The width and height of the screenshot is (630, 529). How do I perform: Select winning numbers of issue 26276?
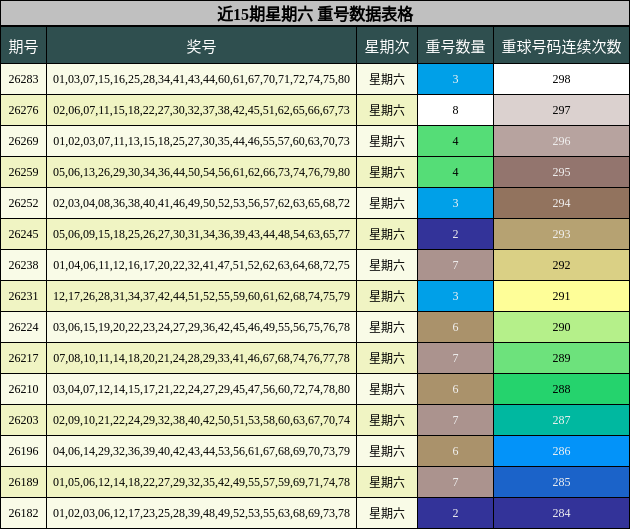[201, 110]
